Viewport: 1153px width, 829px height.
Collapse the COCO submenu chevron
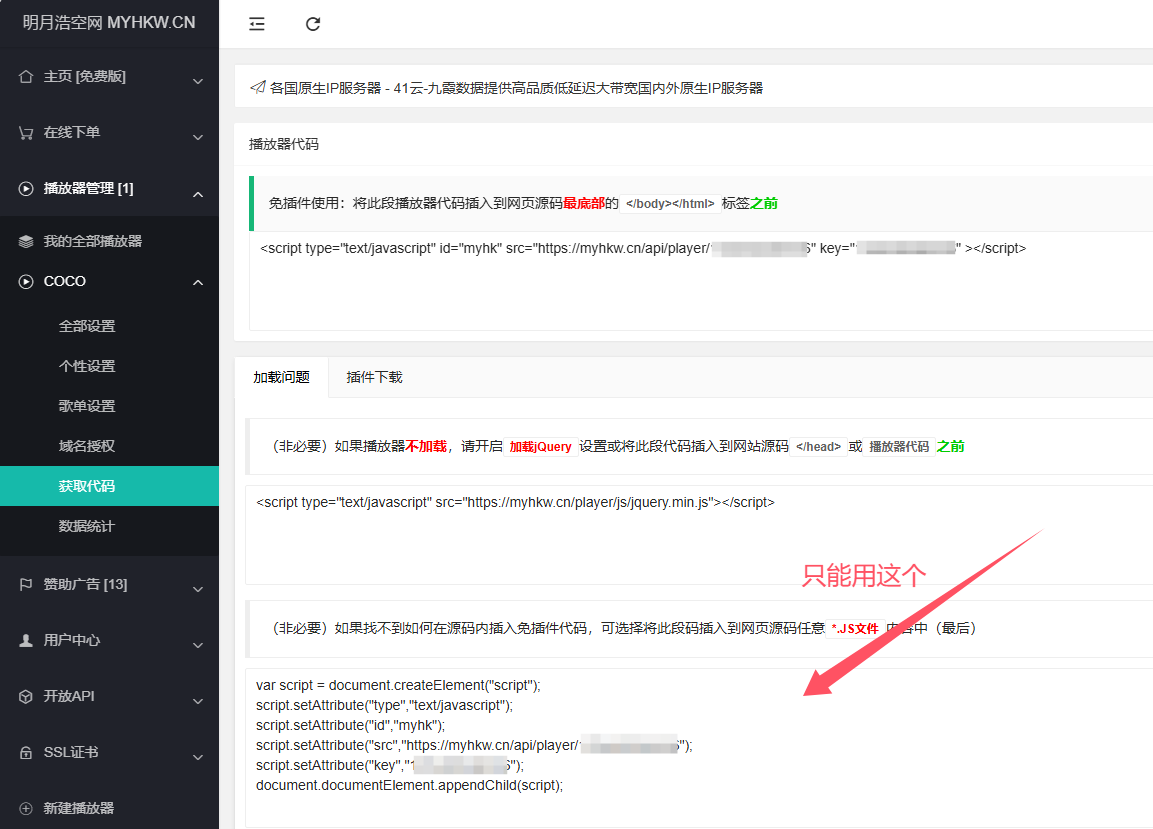pyautogui.click(x=198, y=282)
